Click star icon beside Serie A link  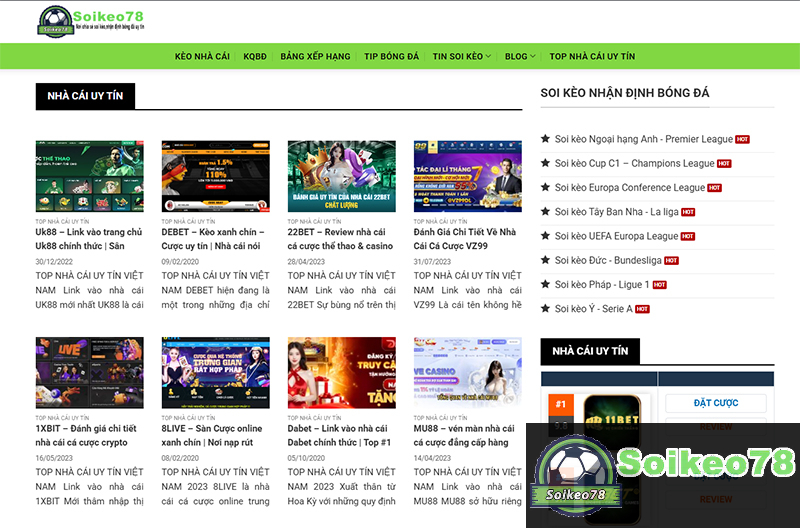pos(545,309)
